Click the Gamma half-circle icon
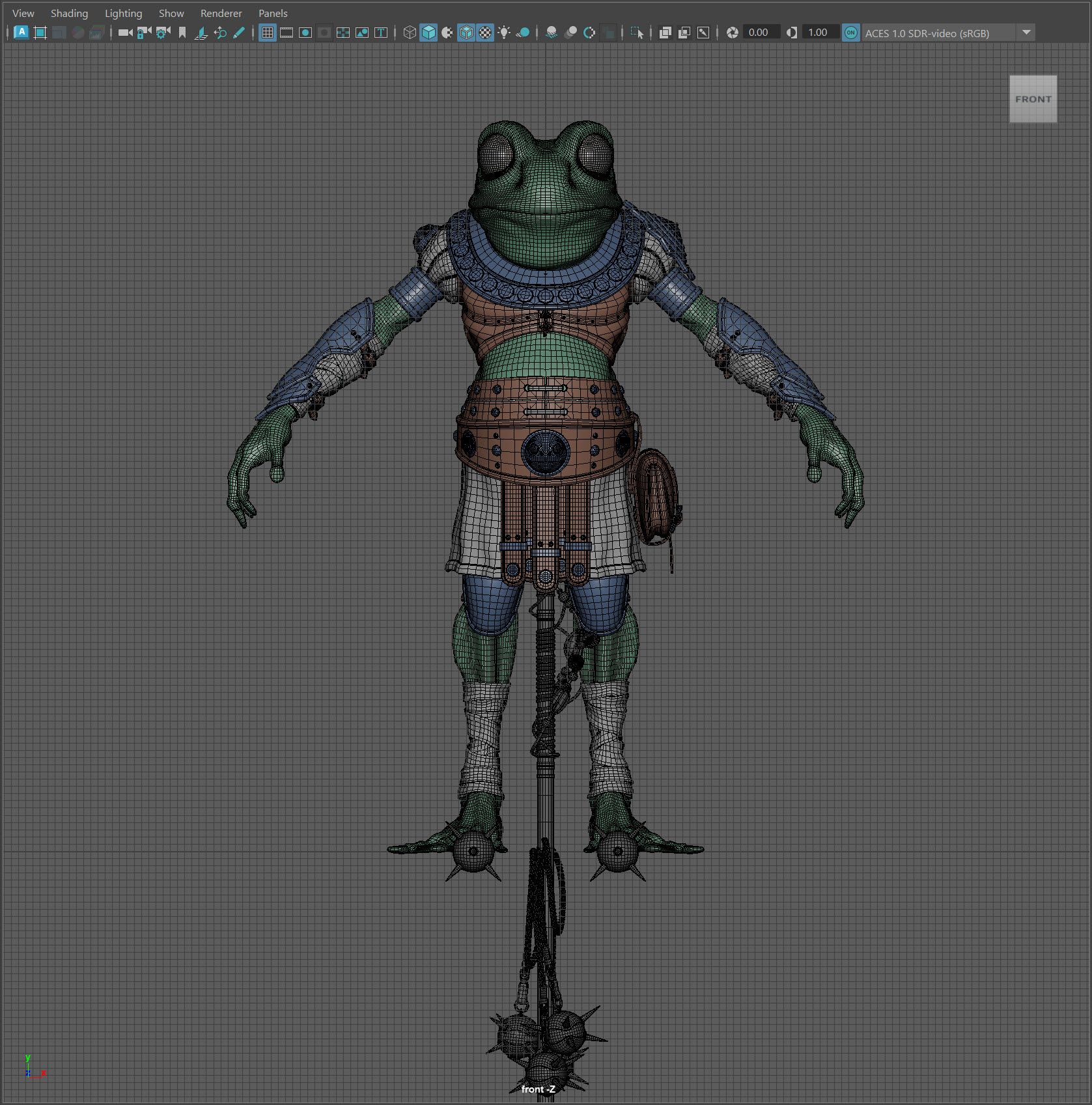 click(792, 33)
